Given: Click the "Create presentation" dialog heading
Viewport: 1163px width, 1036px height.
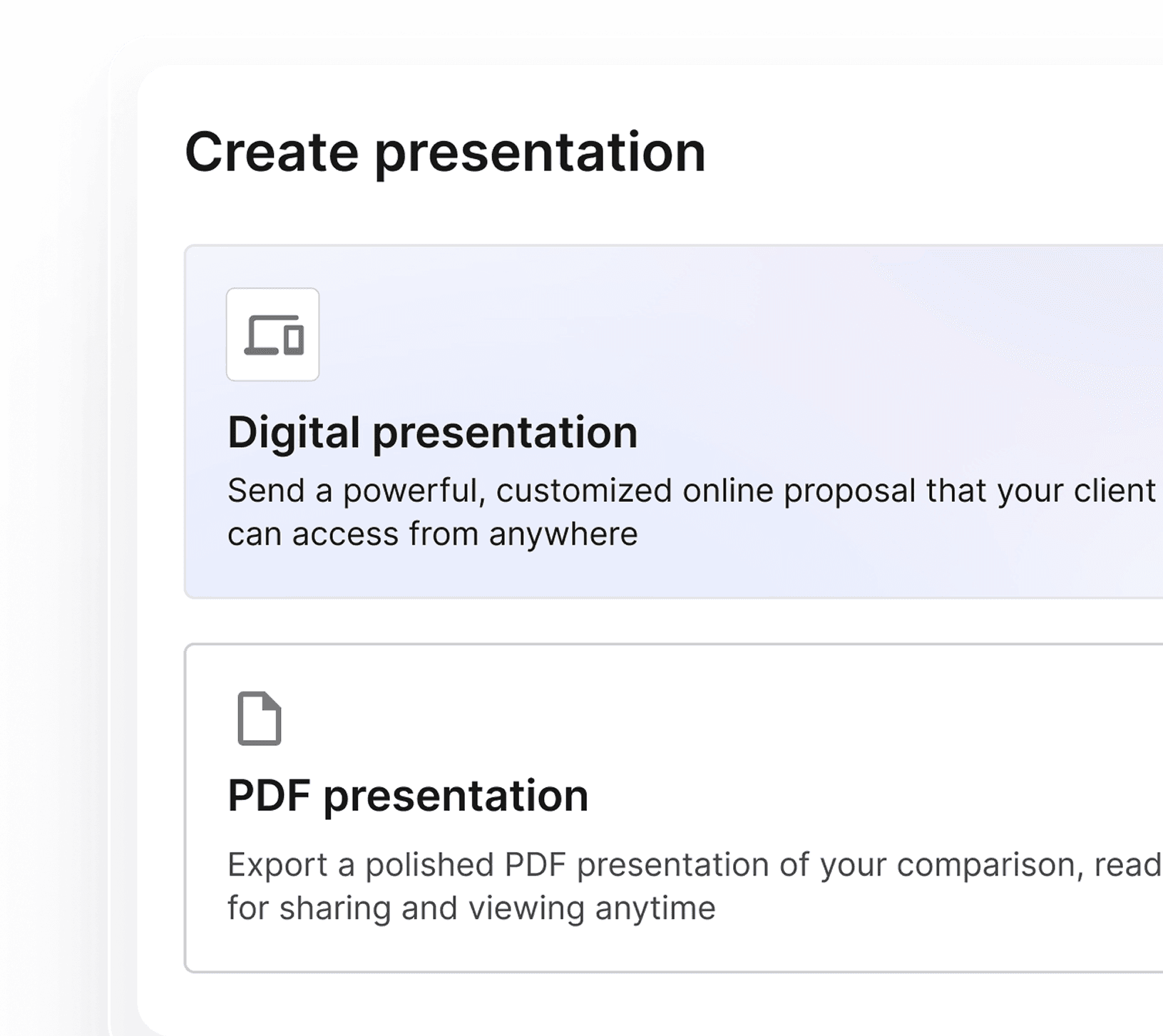Looking at the screenshot, I should (445, 152).
